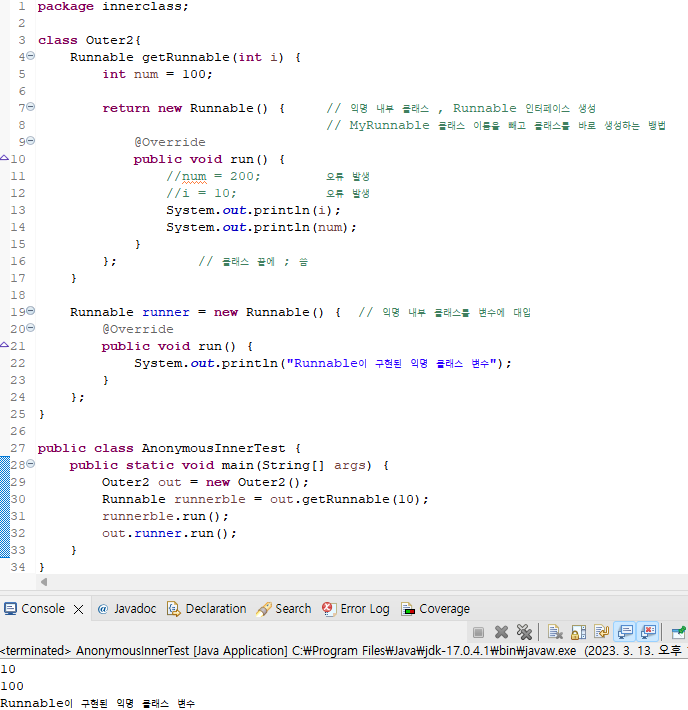The height and width of the screenshot is (710, 688).
Task: Click line number 17 in gutter
Action: pyautogui.click(x=18, y=278)
